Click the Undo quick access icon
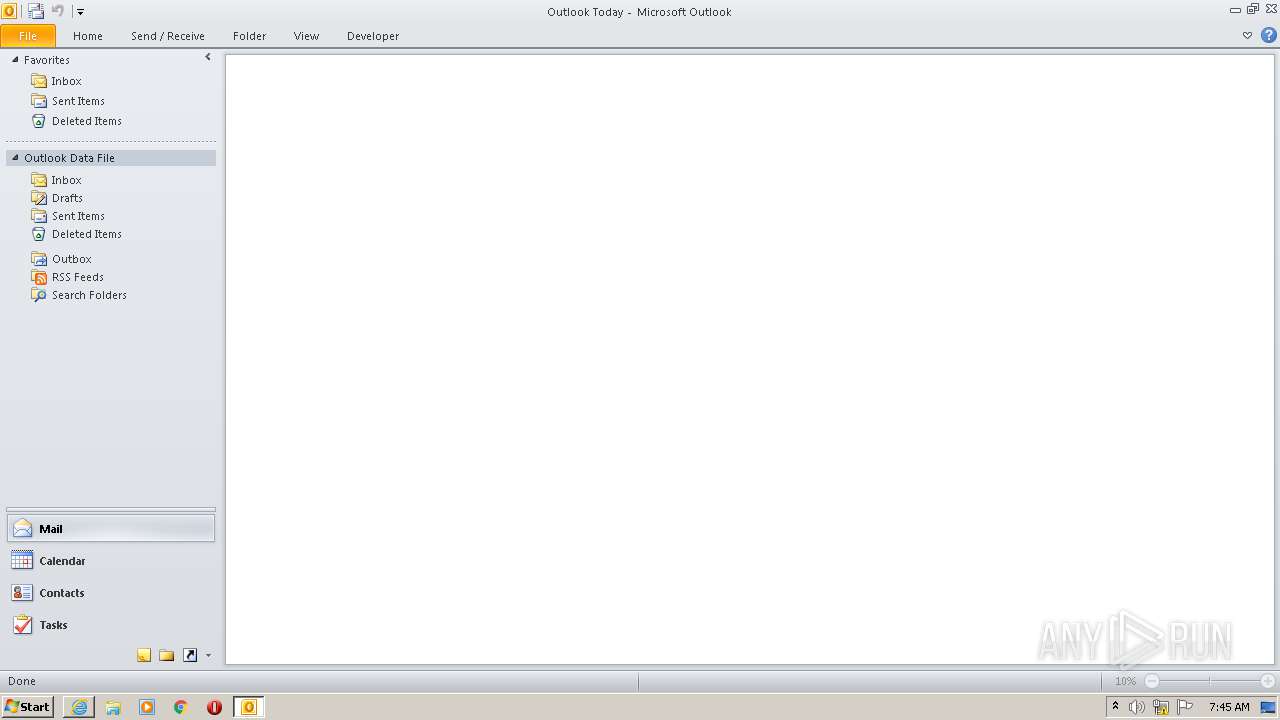Screen dimensions: 1280x720 [57, 11]
